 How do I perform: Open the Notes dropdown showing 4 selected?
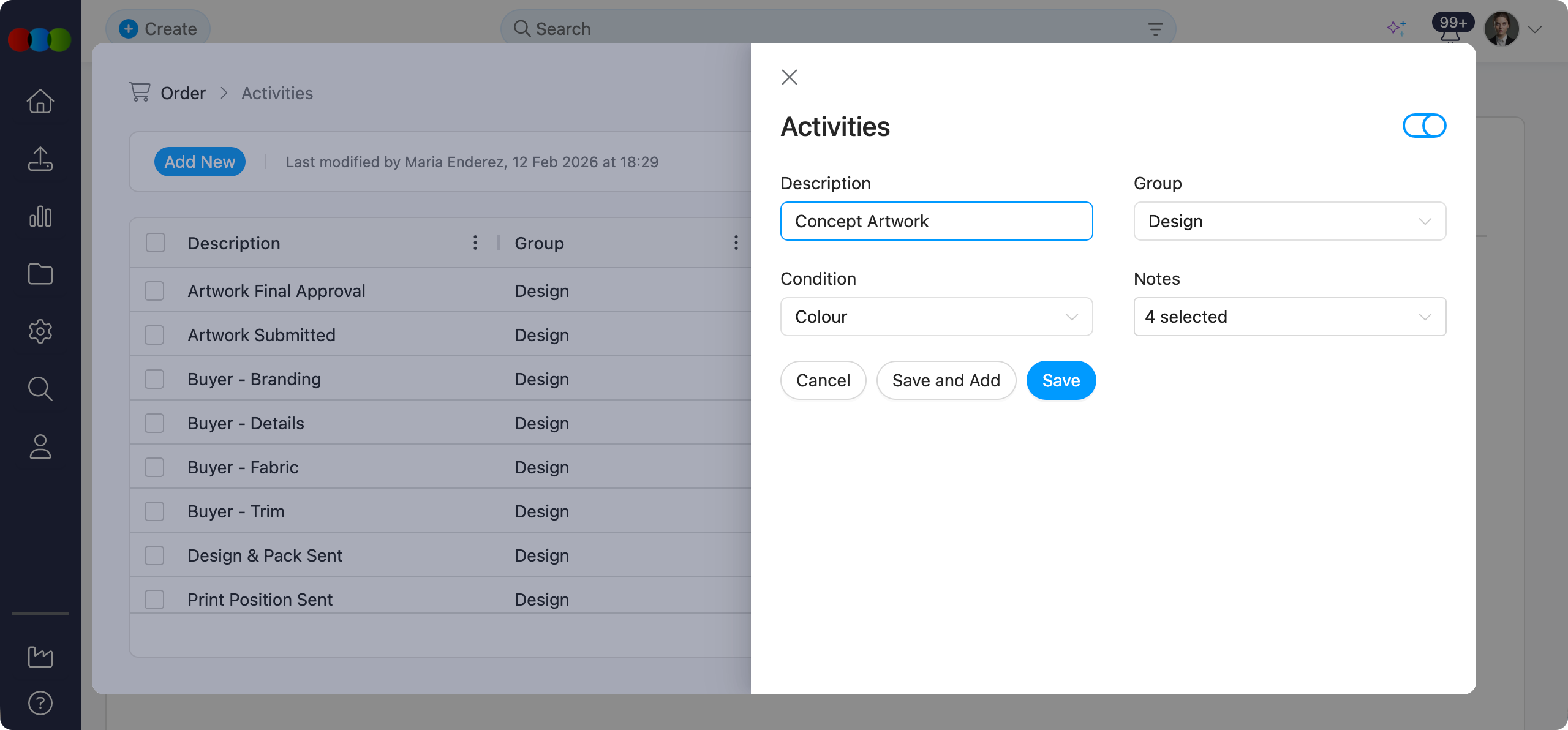(1289, 317)
